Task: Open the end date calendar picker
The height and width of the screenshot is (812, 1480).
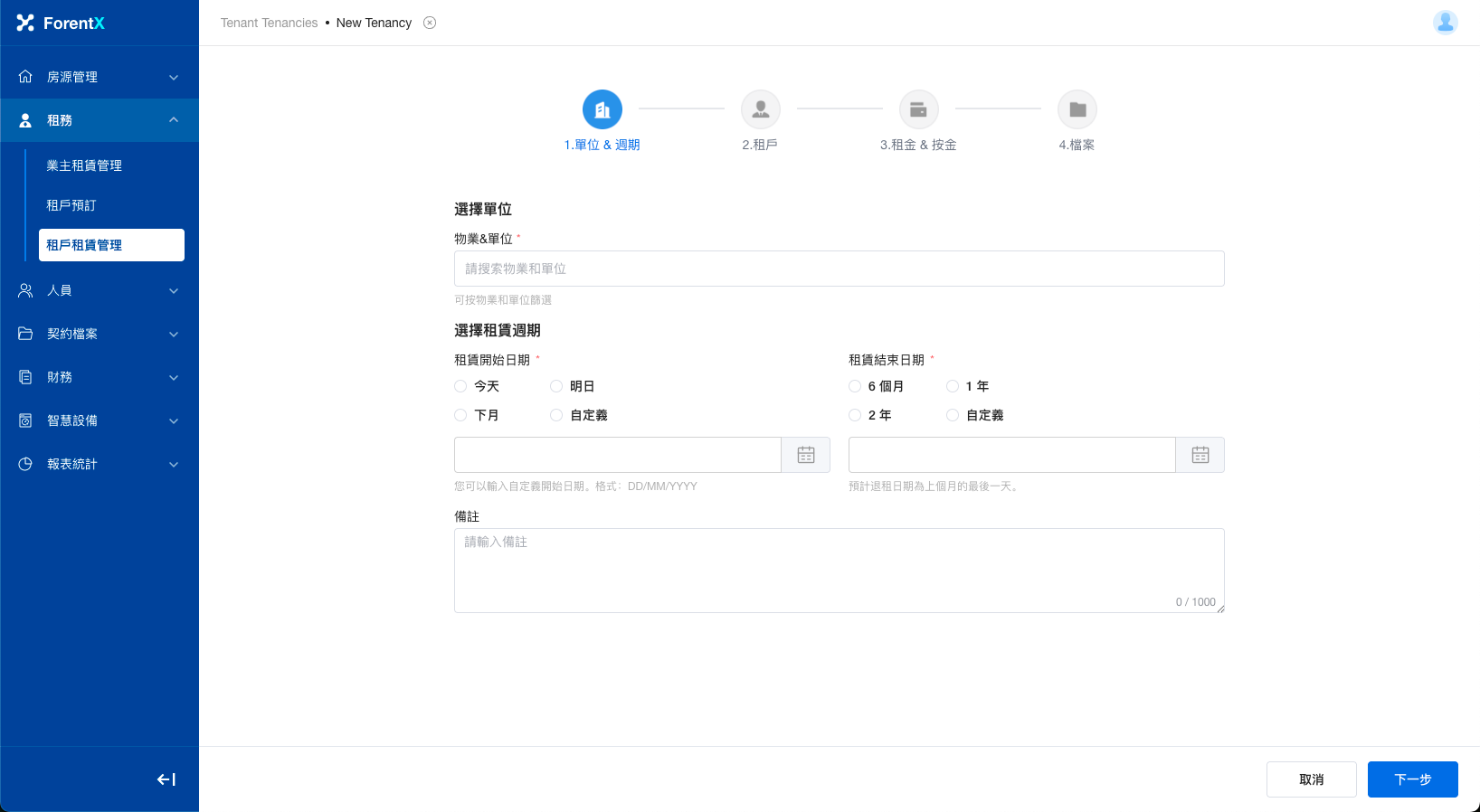Action: 1200,455
